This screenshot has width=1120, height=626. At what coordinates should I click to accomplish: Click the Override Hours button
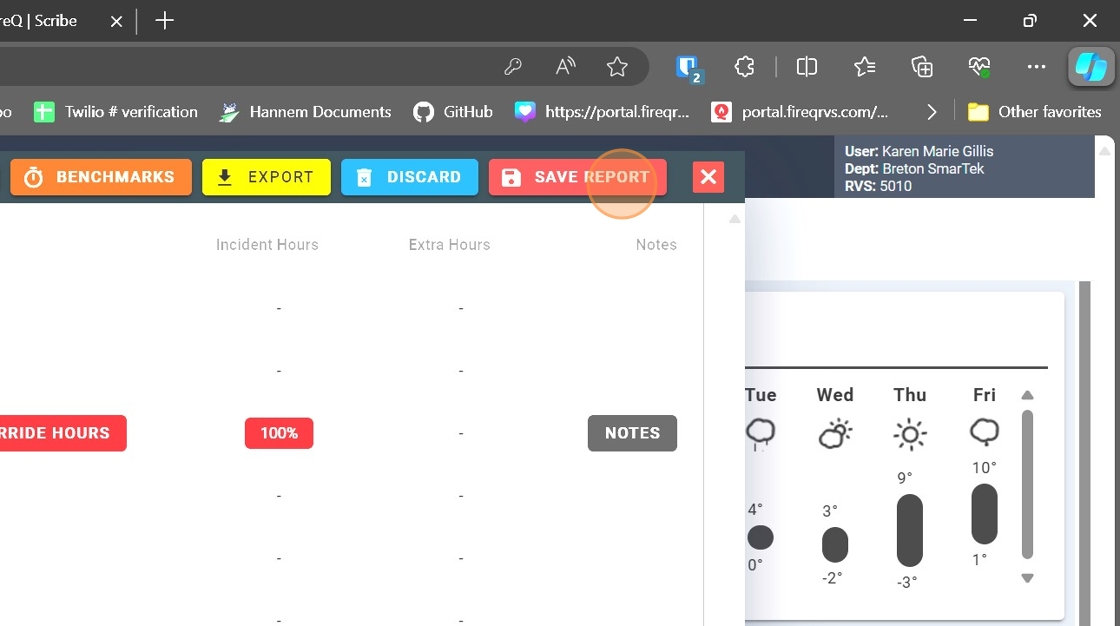coord(62,433)
